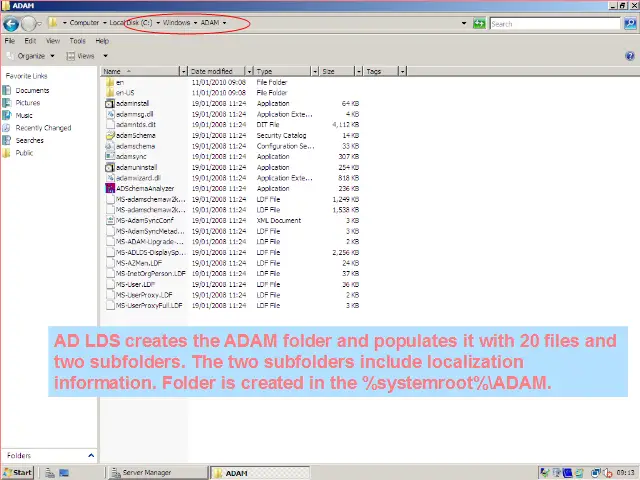The image size is (640, 480).
Task: Select the MS-ADLDS-DisplaySp... LDF file
Action: 151,253
